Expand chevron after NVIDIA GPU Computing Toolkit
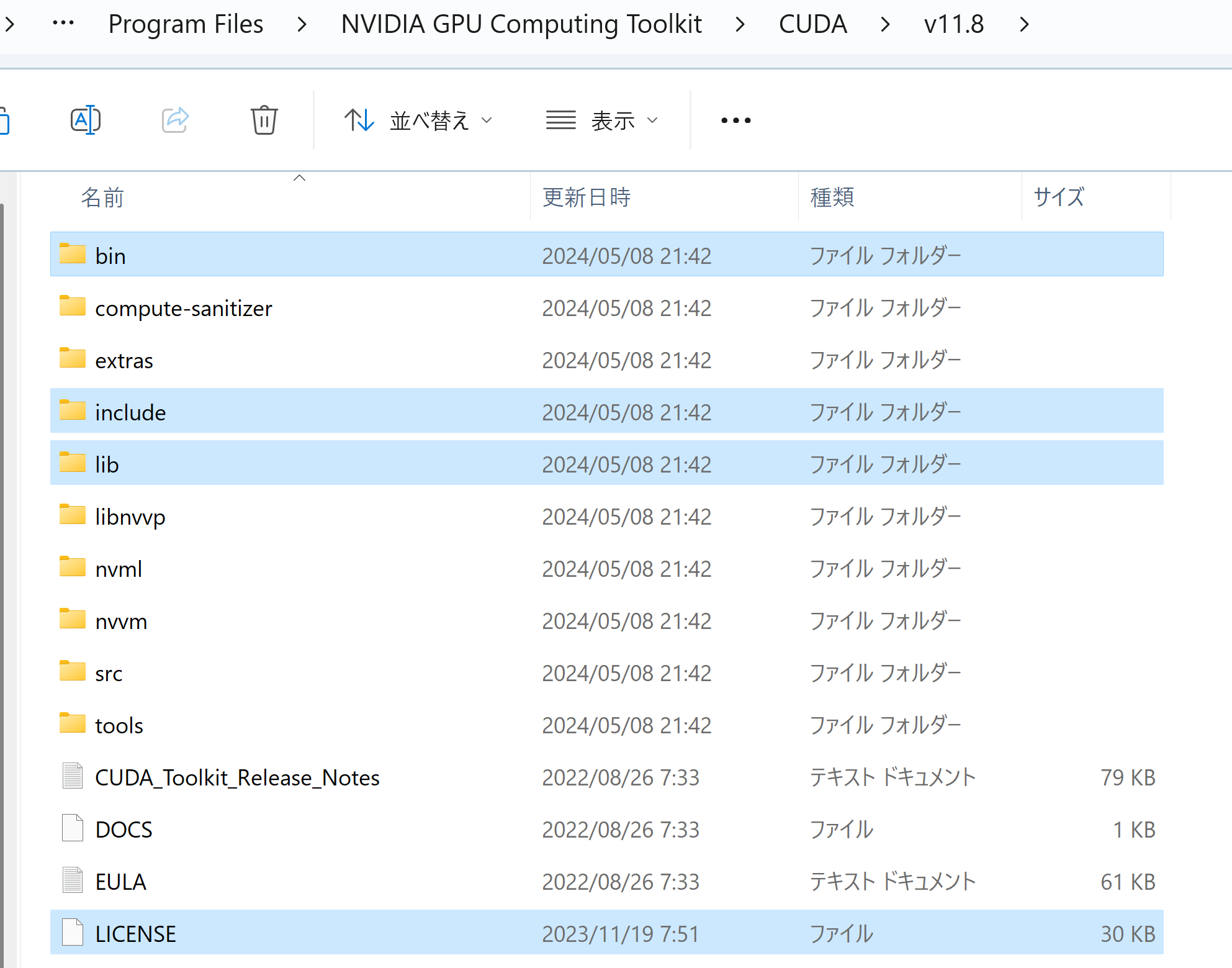 click(x=740, y=25)
